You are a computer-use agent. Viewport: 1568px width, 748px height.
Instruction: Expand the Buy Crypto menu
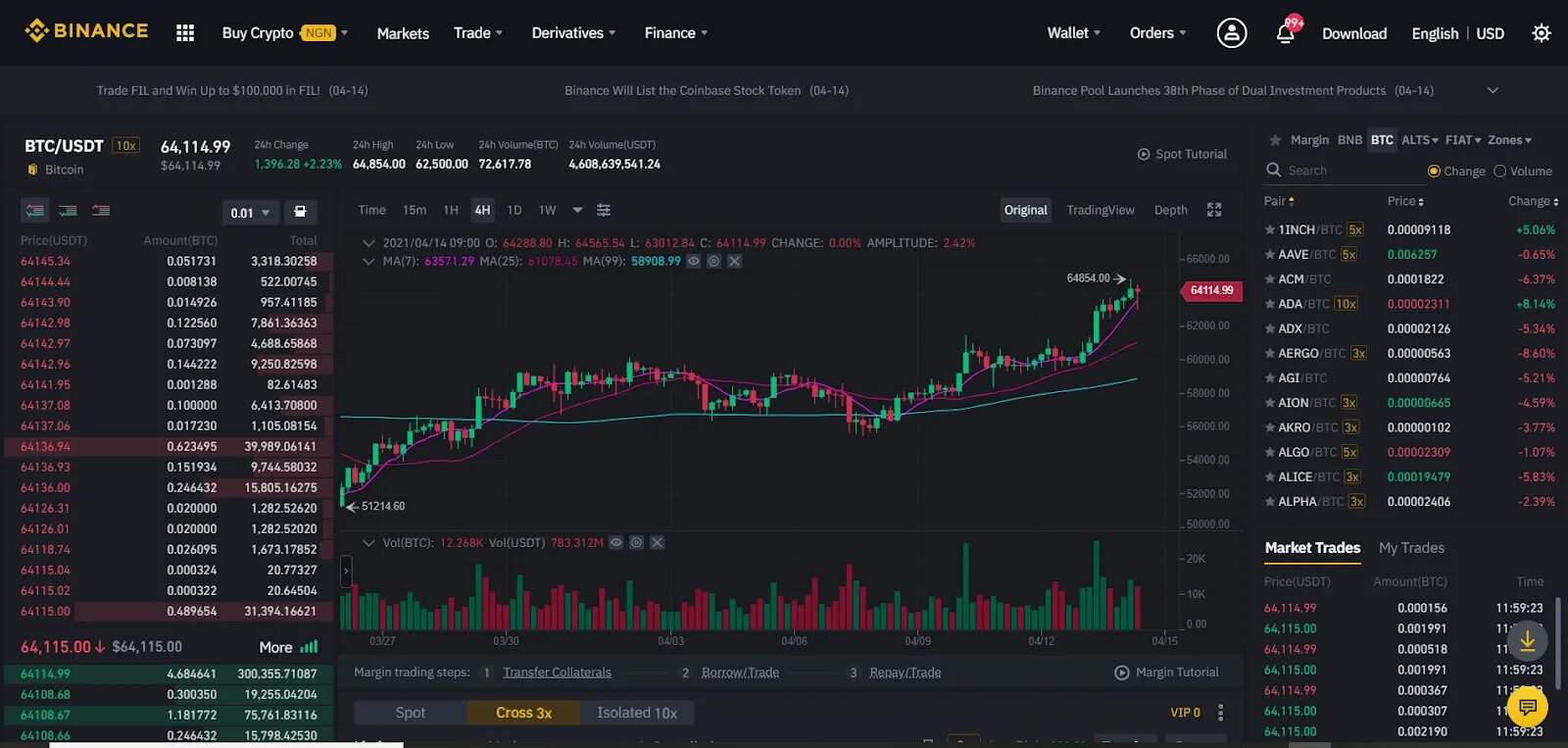tap(284, 32)
